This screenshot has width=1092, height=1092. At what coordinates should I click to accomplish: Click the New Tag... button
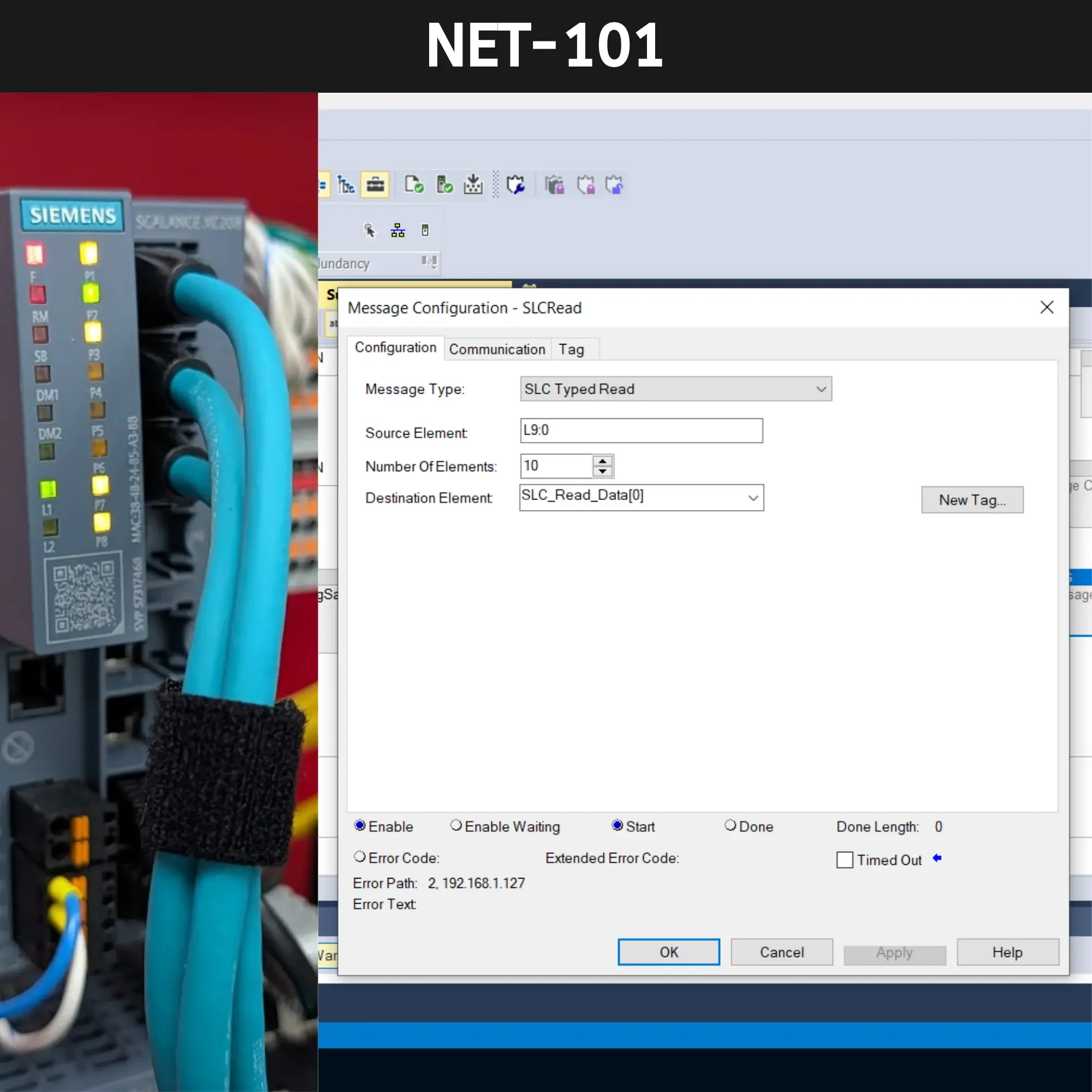click(x=972, y=500)
